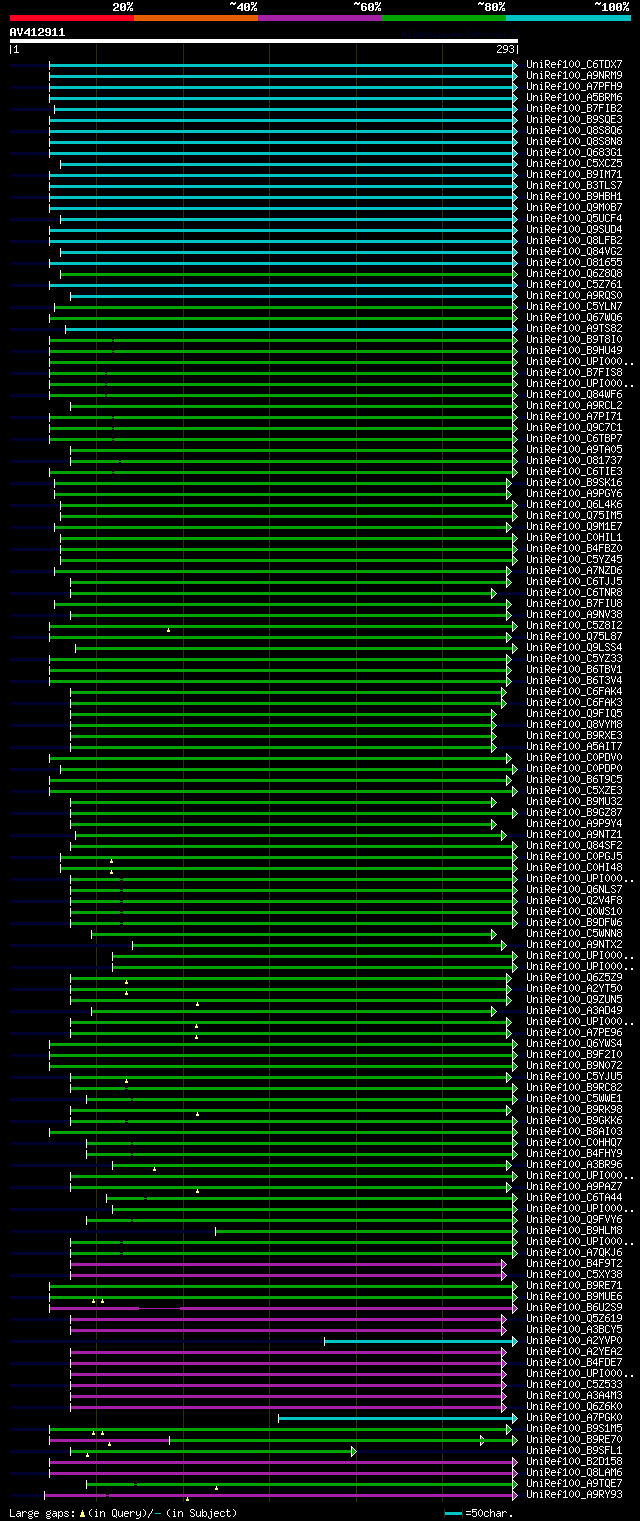The image size is (640, 1521).
Task: Select the UniRef100_Q9FIQ5 label
Action: tap(574, 713)
